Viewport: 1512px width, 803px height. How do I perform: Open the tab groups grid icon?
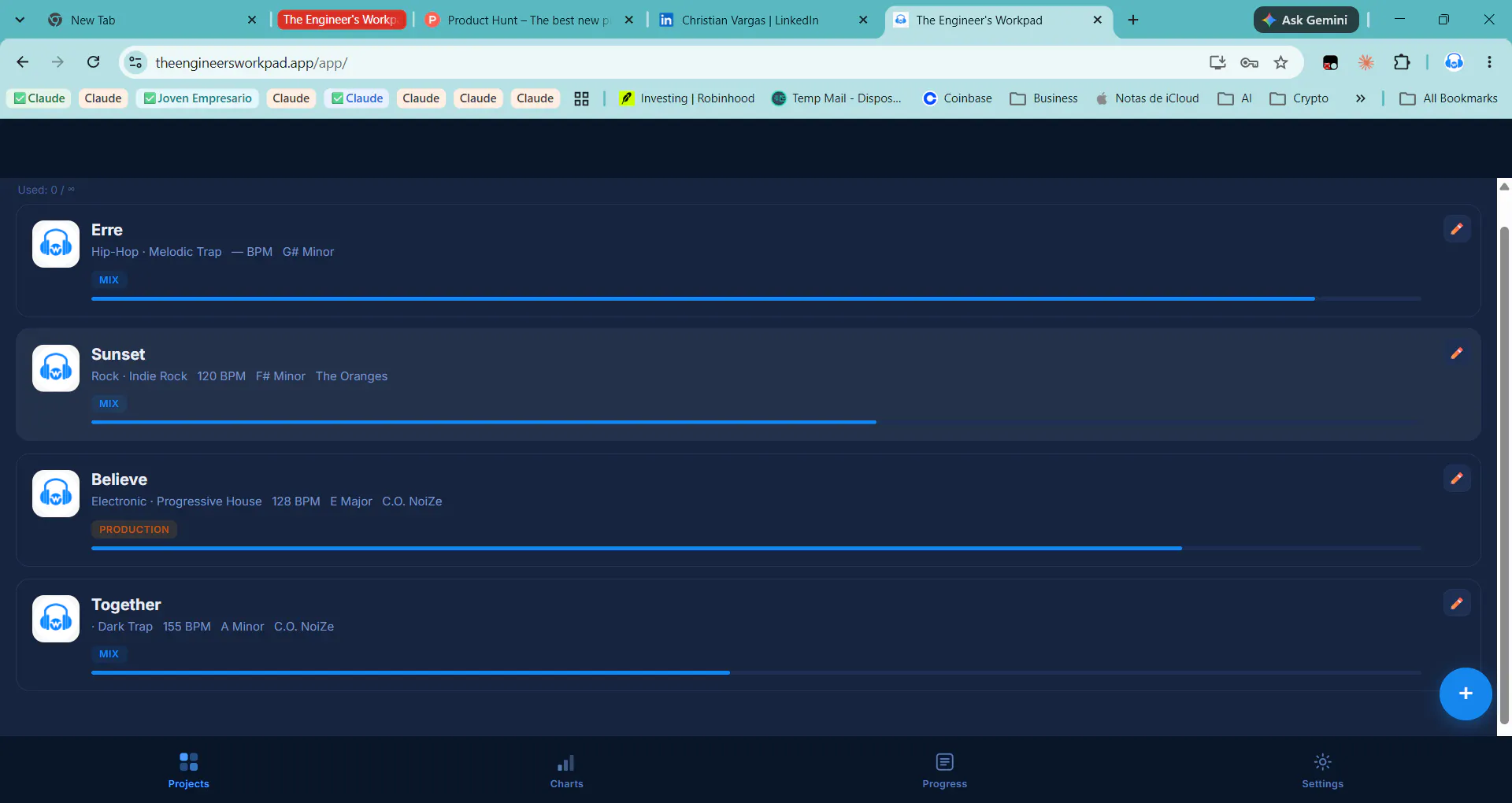(581, 98)
